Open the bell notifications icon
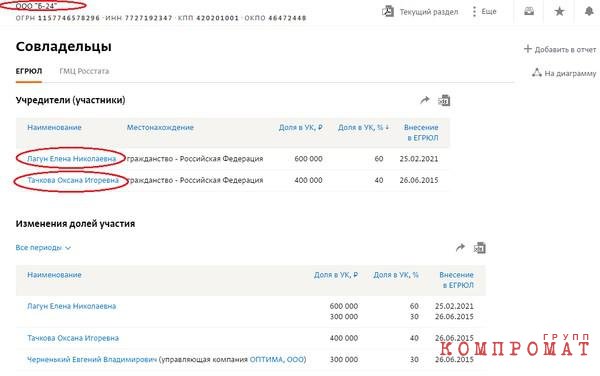The image size is (600, 376). [589, 11]
